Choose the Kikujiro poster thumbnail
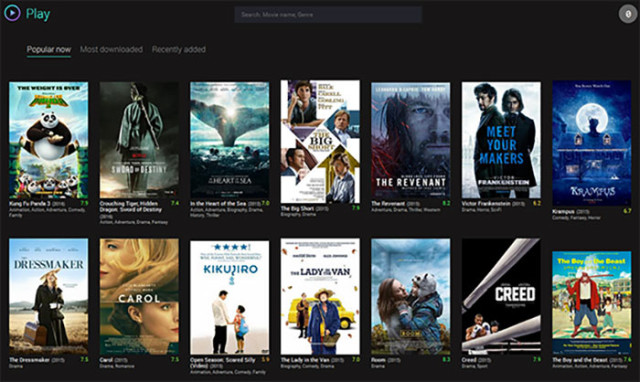The width and height of the screenshot is (640, 382). point(230,298)
